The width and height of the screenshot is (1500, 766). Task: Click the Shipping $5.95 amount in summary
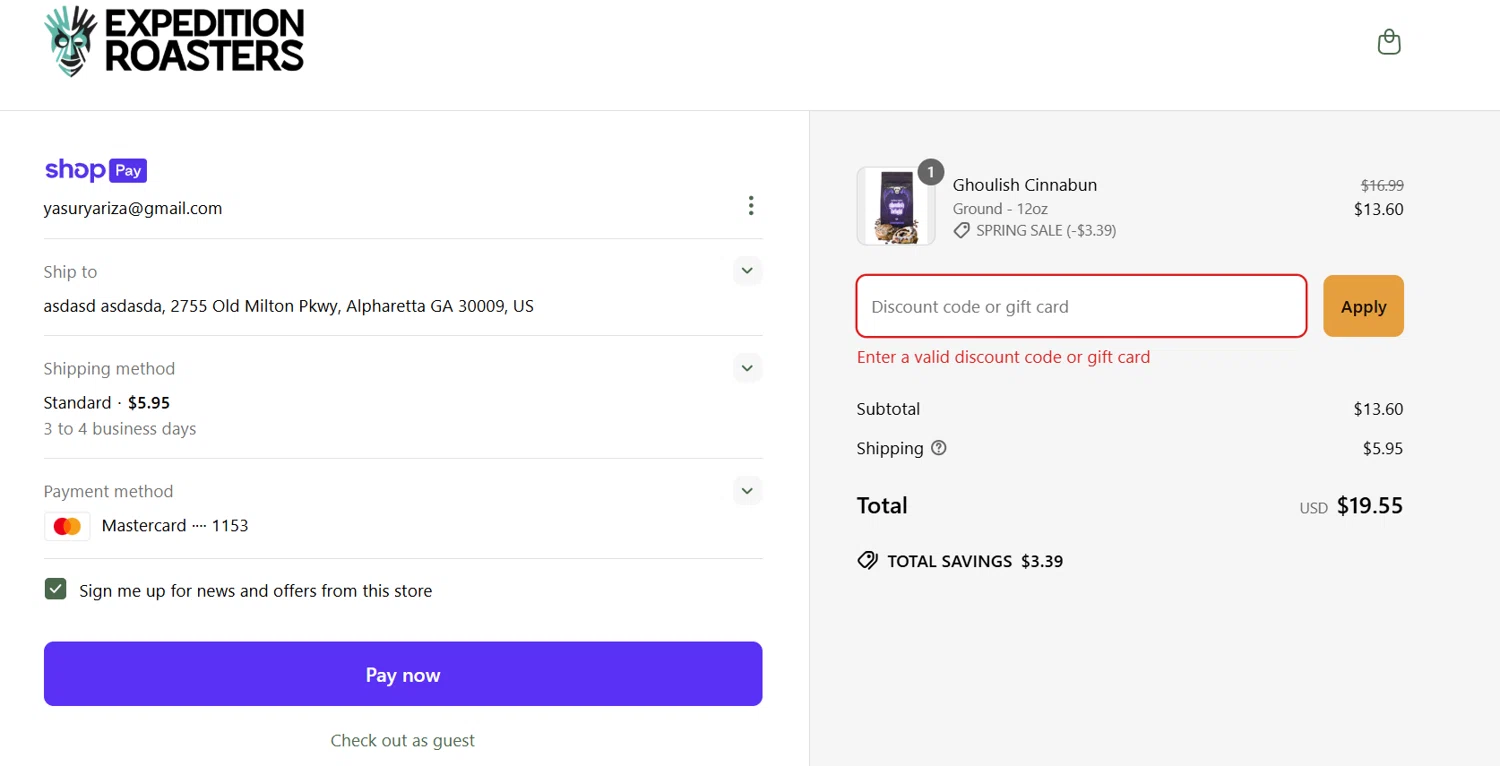[x=1383, y=449]
